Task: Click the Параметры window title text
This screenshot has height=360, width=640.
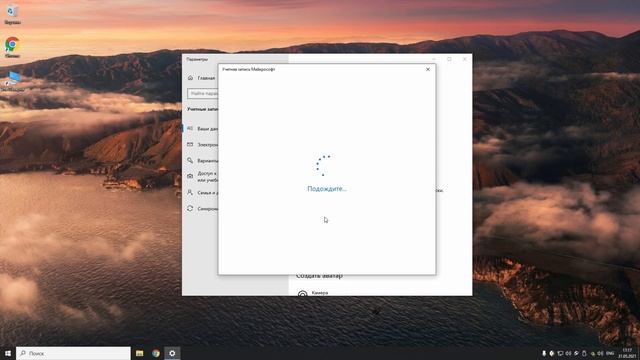Action: pos(197,59)
